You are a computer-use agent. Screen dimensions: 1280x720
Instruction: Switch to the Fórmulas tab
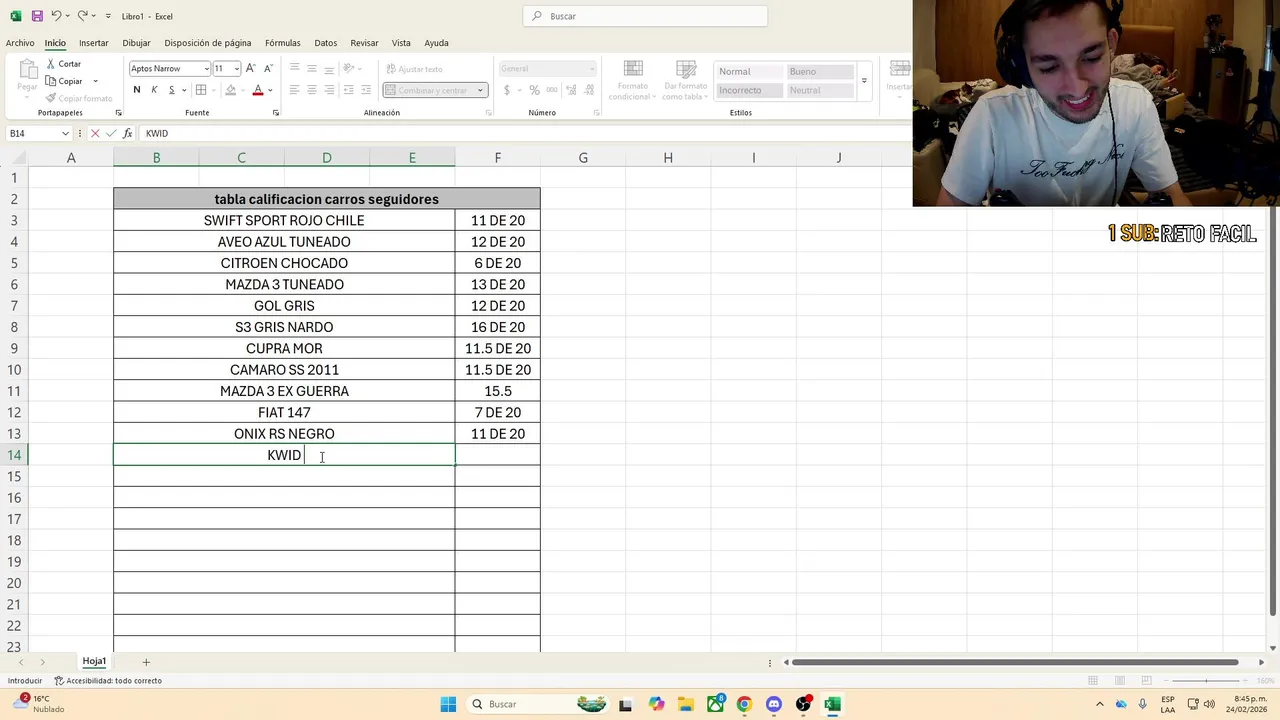click(x=283, y=43)
